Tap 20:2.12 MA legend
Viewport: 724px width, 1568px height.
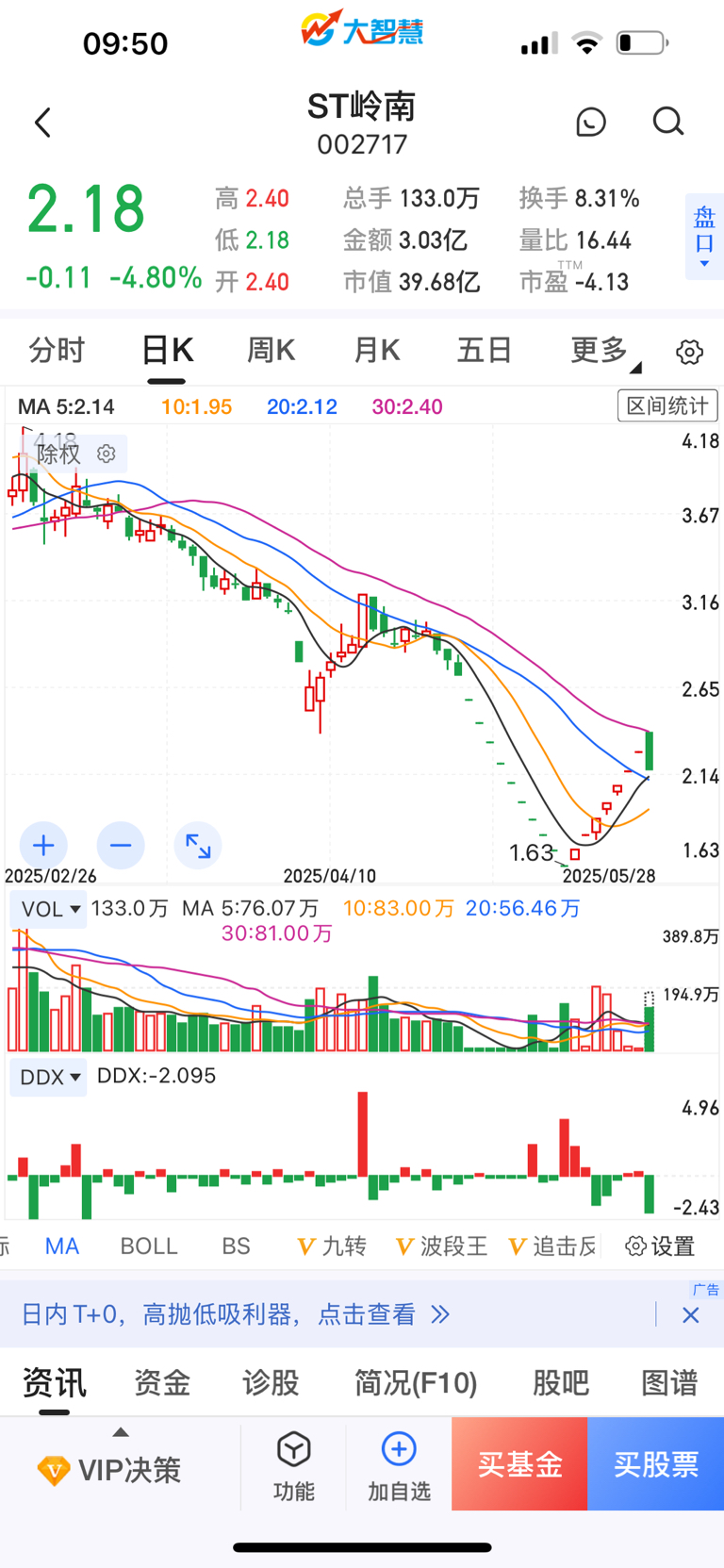click(x=302, y=406)
